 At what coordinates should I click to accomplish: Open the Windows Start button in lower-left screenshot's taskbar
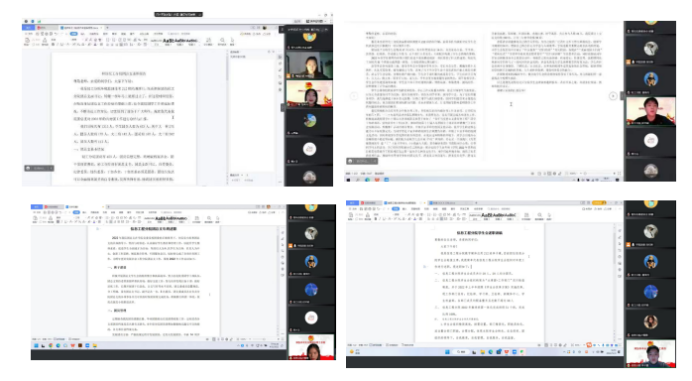[x=36, y=345]
